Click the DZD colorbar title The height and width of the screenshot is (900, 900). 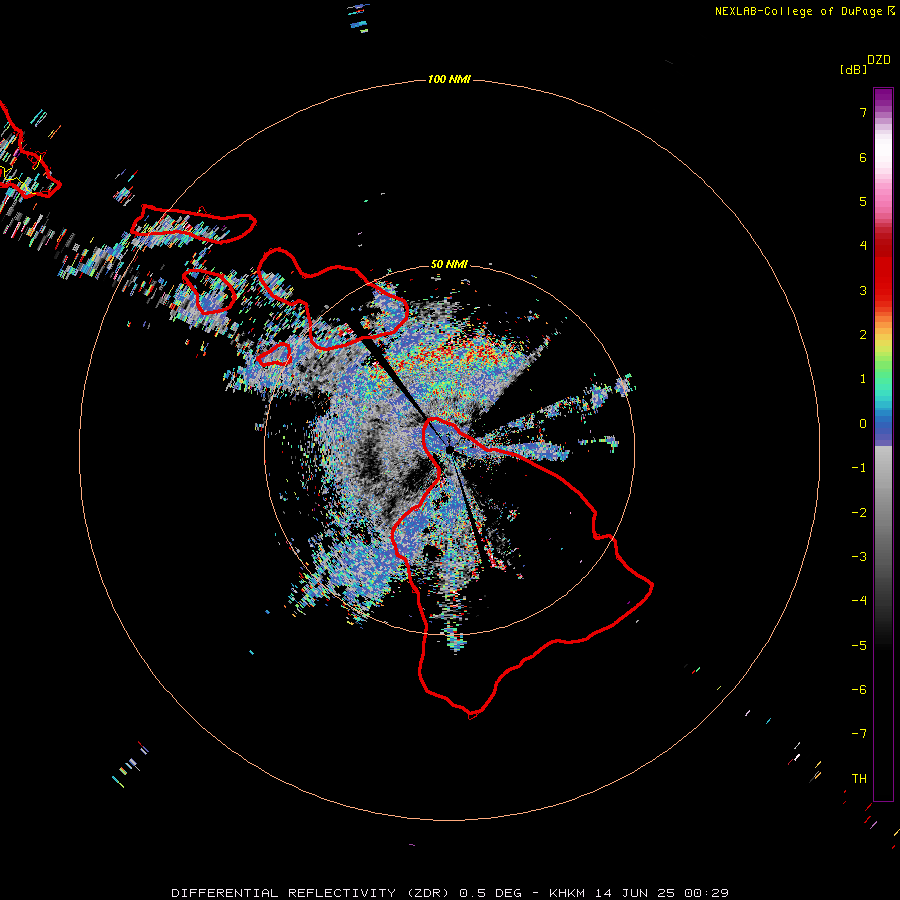tap(879, 60)
